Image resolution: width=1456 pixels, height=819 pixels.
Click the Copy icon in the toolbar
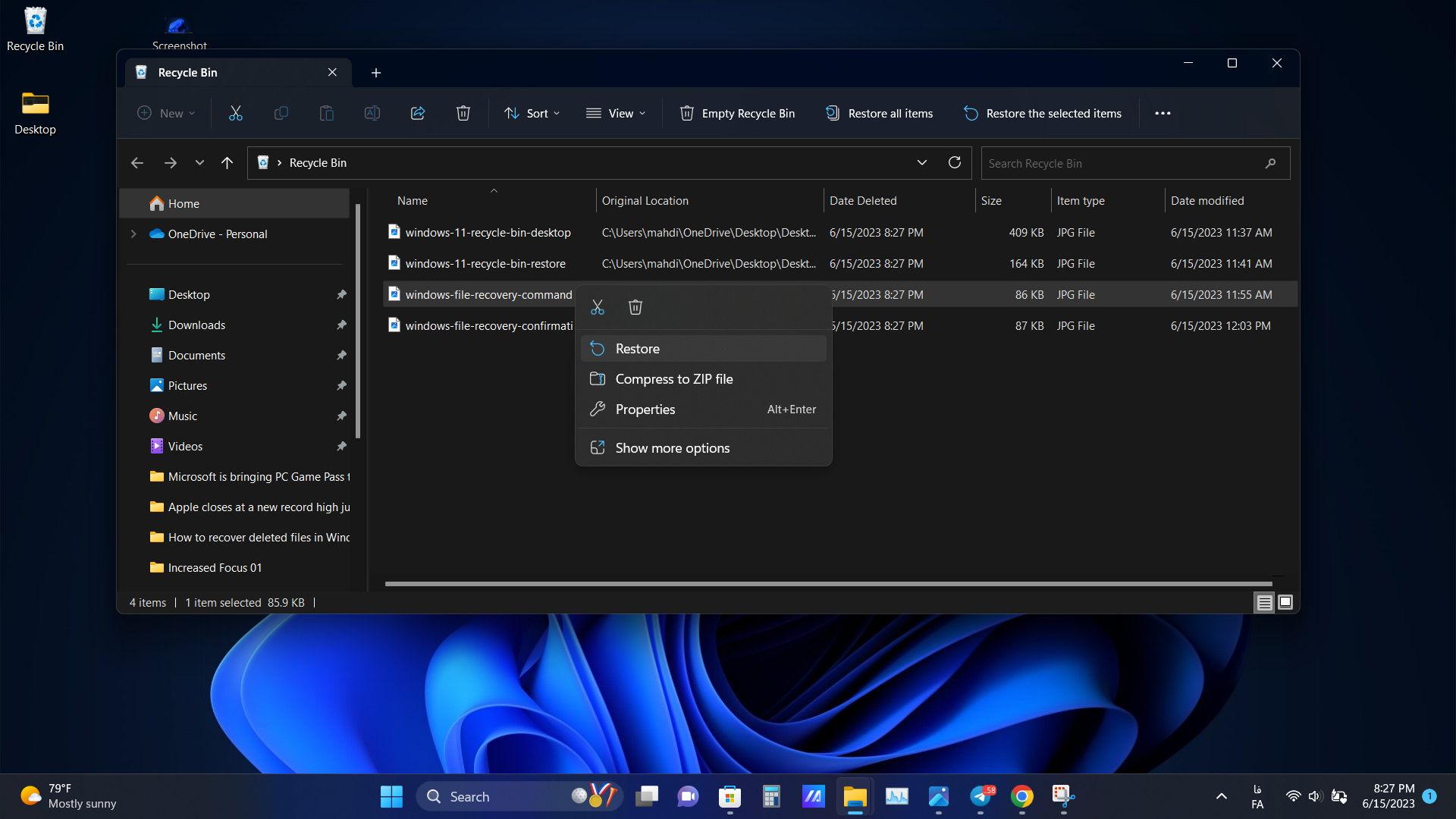click(x=281, y=113)
